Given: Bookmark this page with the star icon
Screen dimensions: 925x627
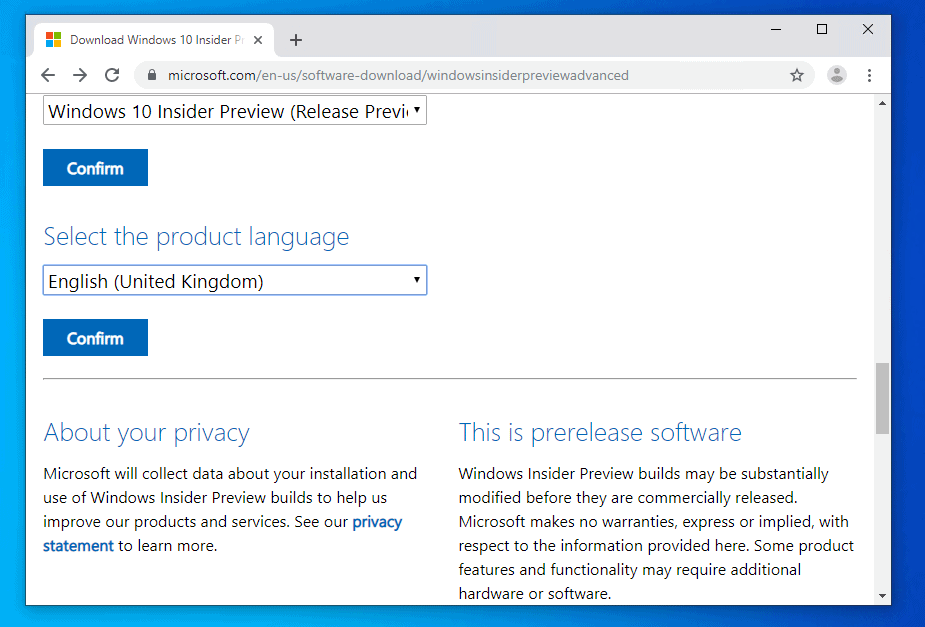Looking at the screenshot, I should pyautogui.click(x=797, y=75).
